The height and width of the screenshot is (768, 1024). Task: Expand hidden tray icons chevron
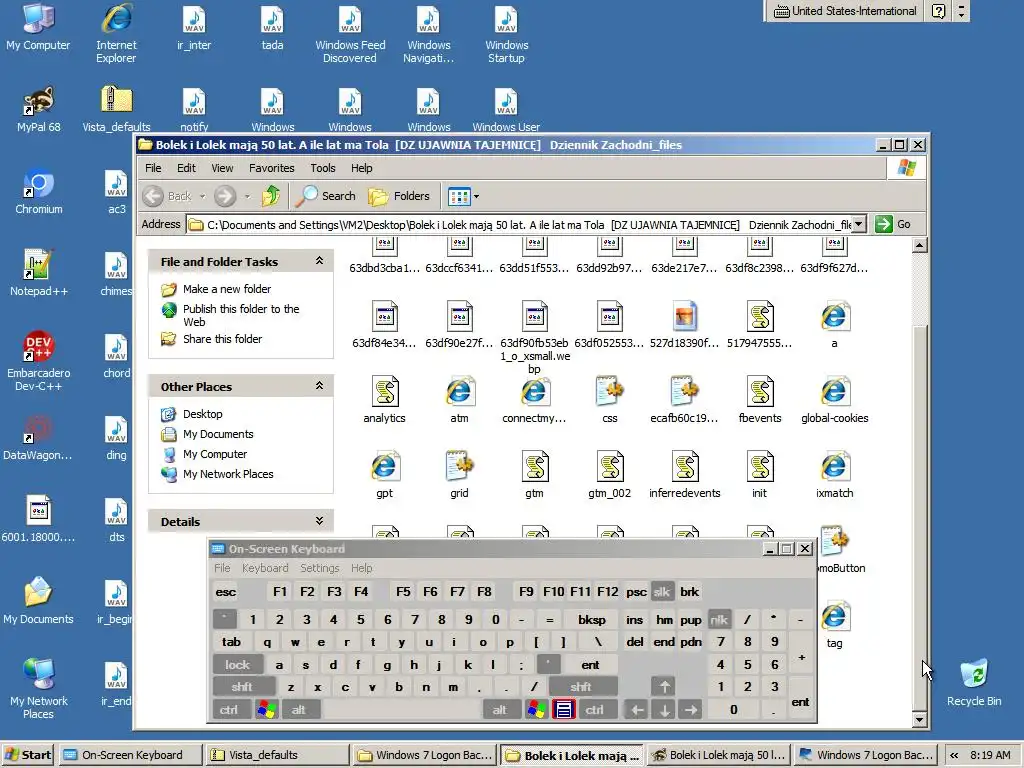coord(954,755)
